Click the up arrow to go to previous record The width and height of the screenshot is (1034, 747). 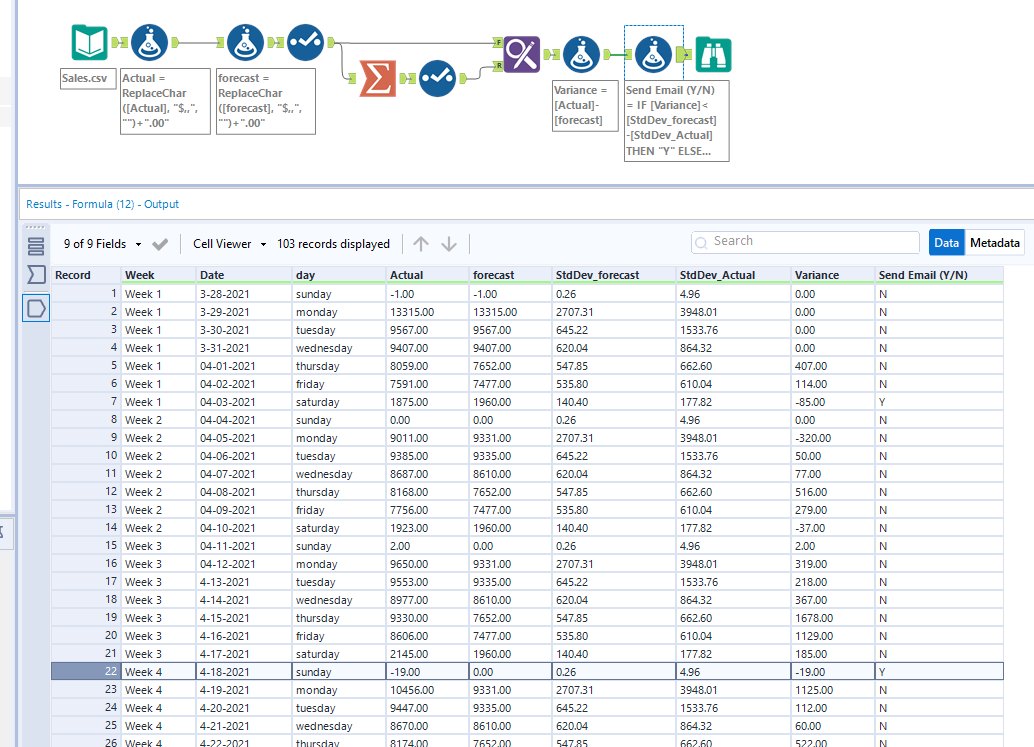click(x=421, y=243)
